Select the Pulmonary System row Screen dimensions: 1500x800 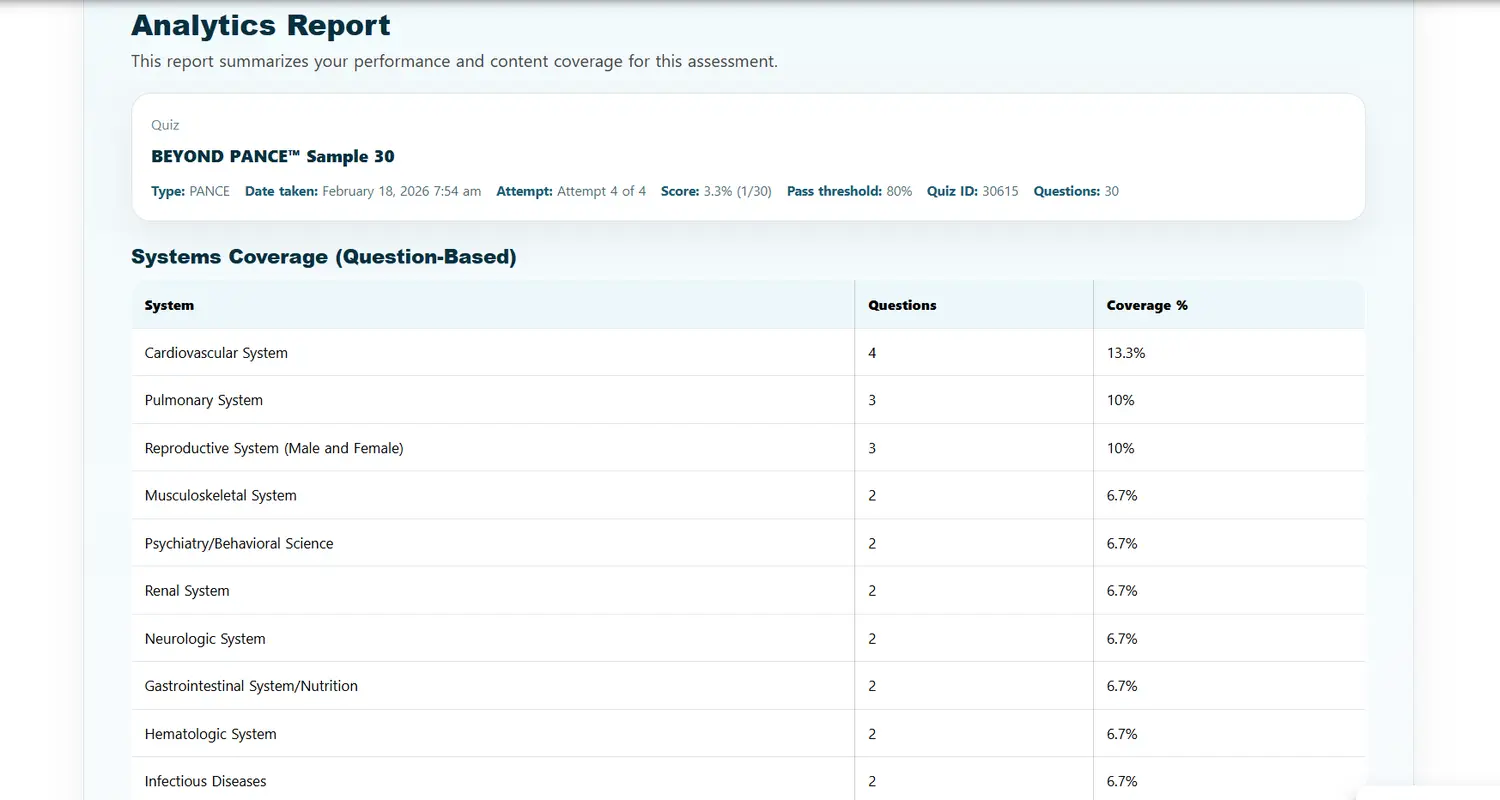click(x=203, y=399)
